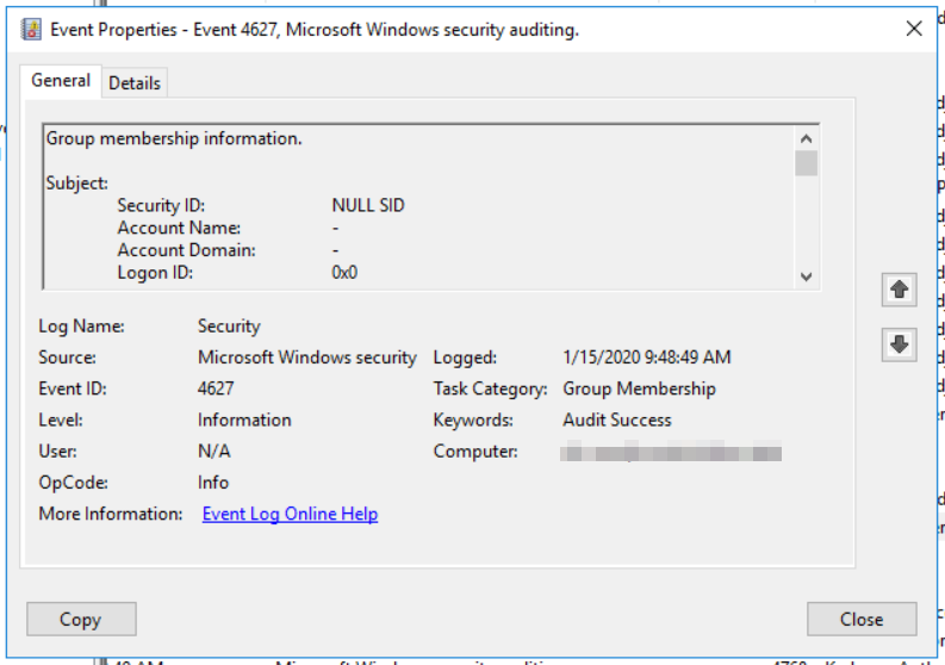Click the blurred Computer name field
This screenshot has height=665, width=945.
coord(671,453)
